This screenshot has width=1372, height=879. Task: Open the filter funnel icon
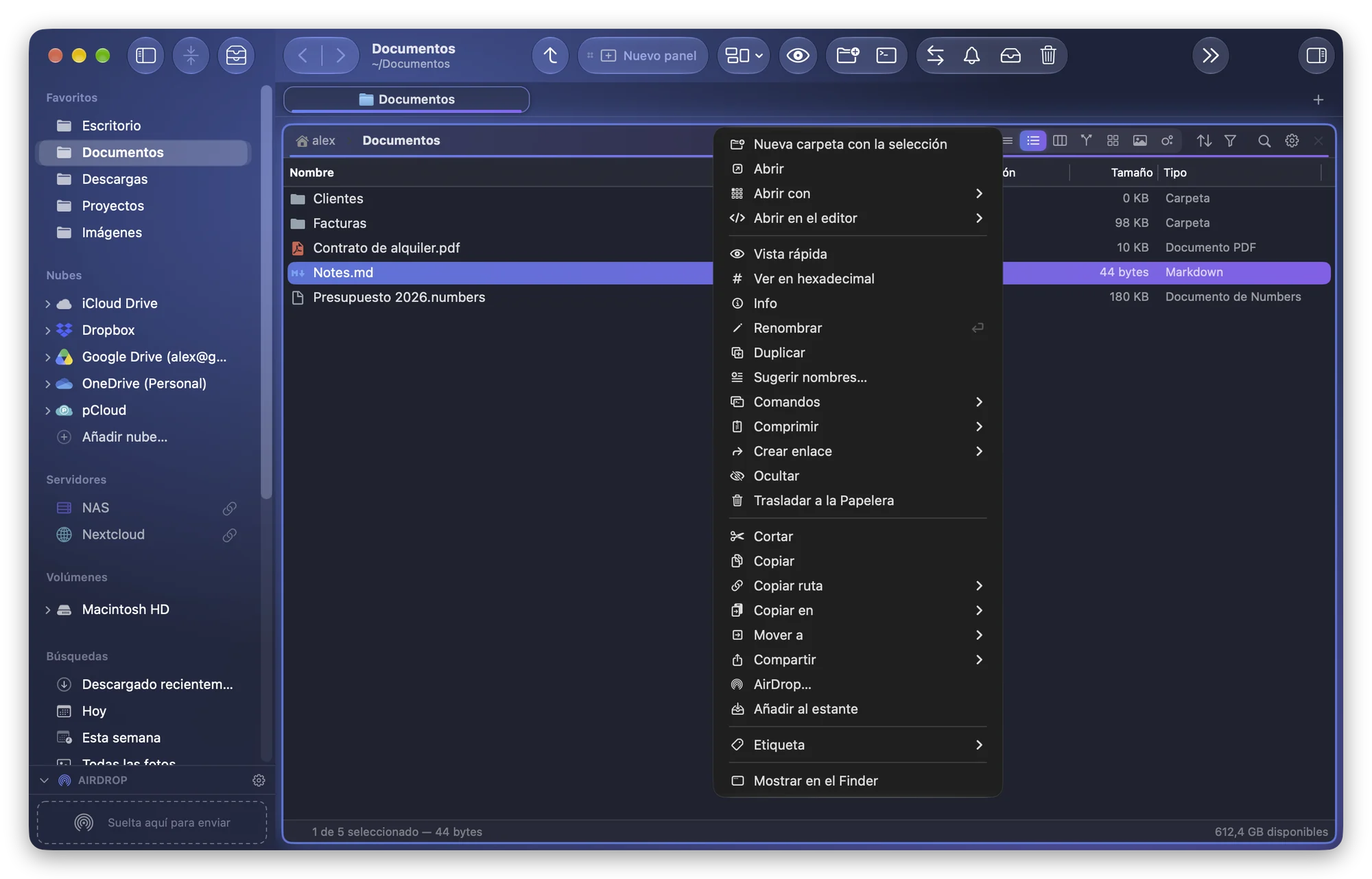pyautogui.click(x=1230, y=141)
